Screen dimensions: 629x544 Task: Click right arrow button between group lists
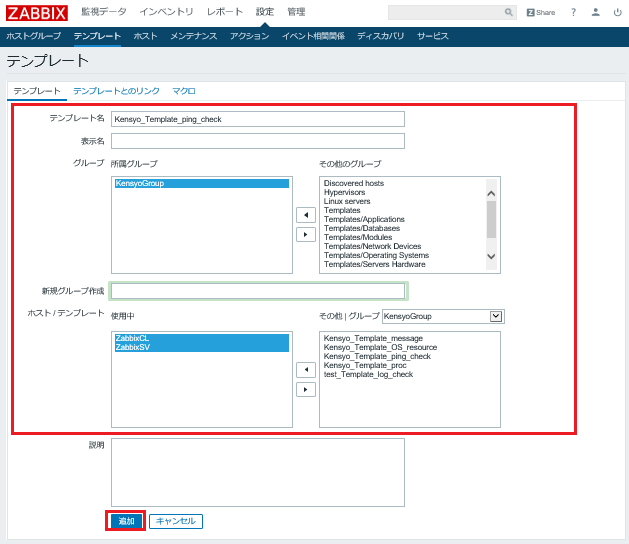click(x=306, y=234)
